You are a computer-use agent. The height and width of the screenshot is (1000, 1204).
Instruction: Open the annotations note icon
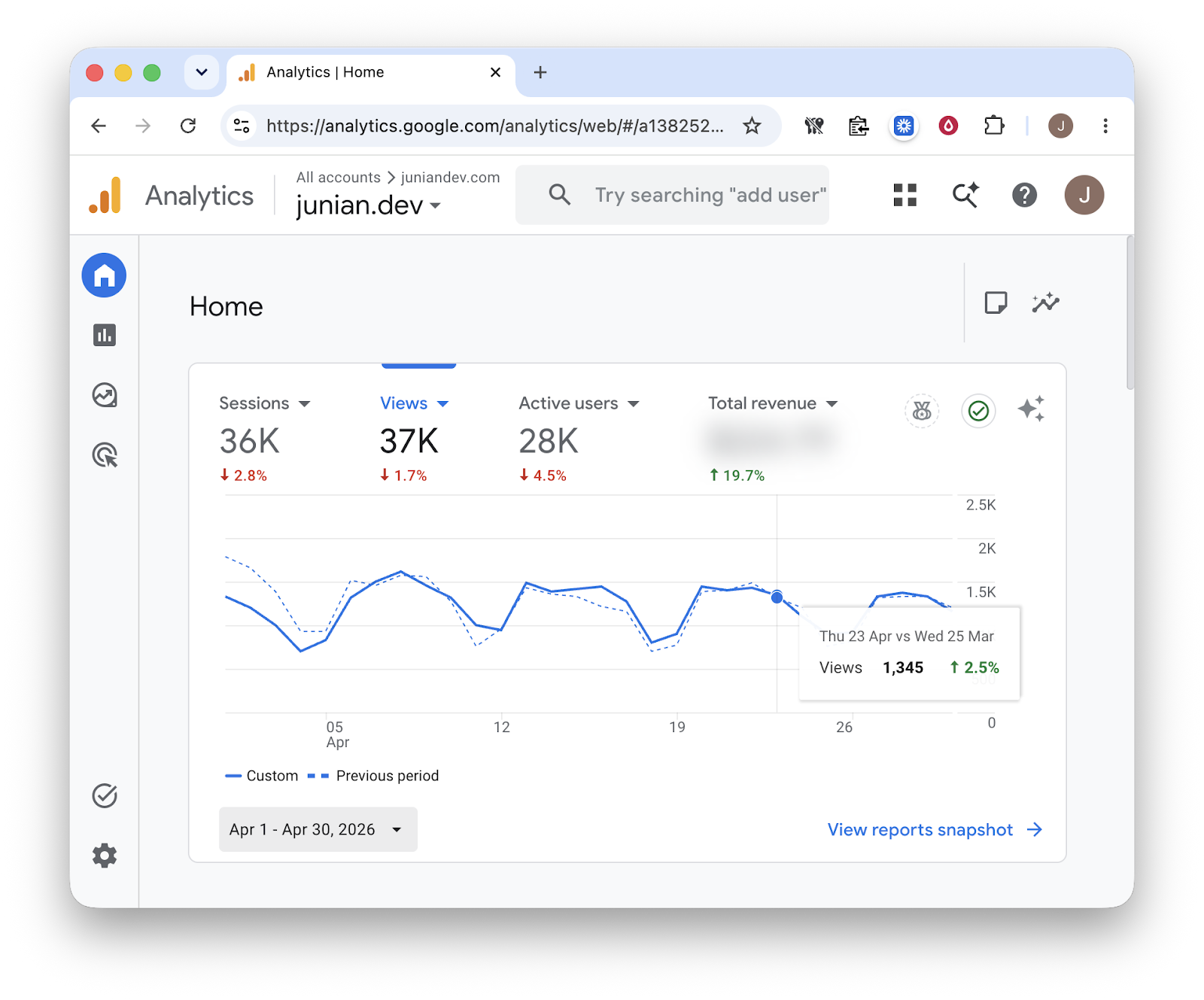(x=996, y=302)
